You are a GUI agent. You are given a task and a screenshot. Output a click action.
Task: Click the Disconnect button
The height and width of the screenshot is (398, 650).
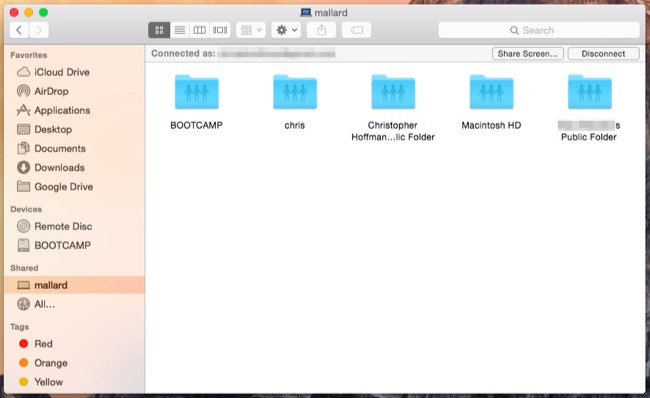click(603, 54)
